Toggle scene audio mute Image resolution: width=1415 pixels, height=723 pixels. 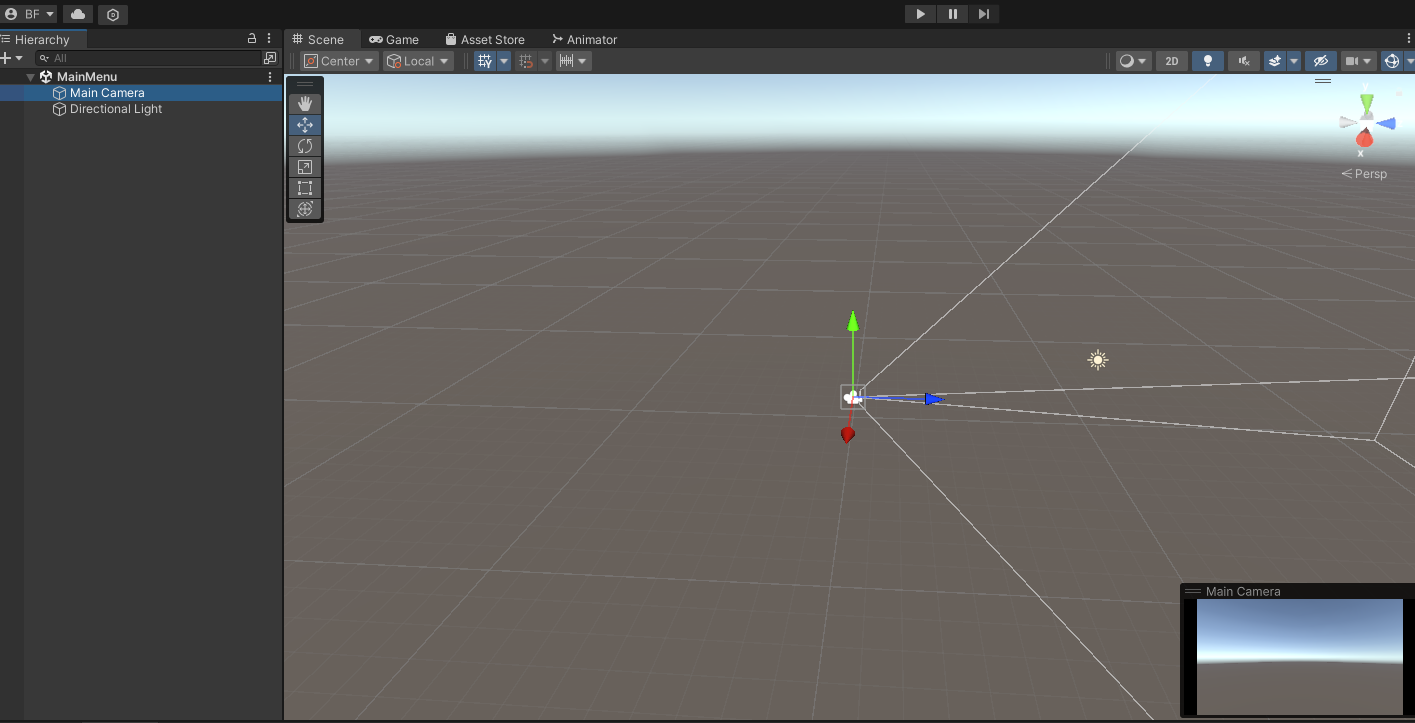coord(1244,61)
